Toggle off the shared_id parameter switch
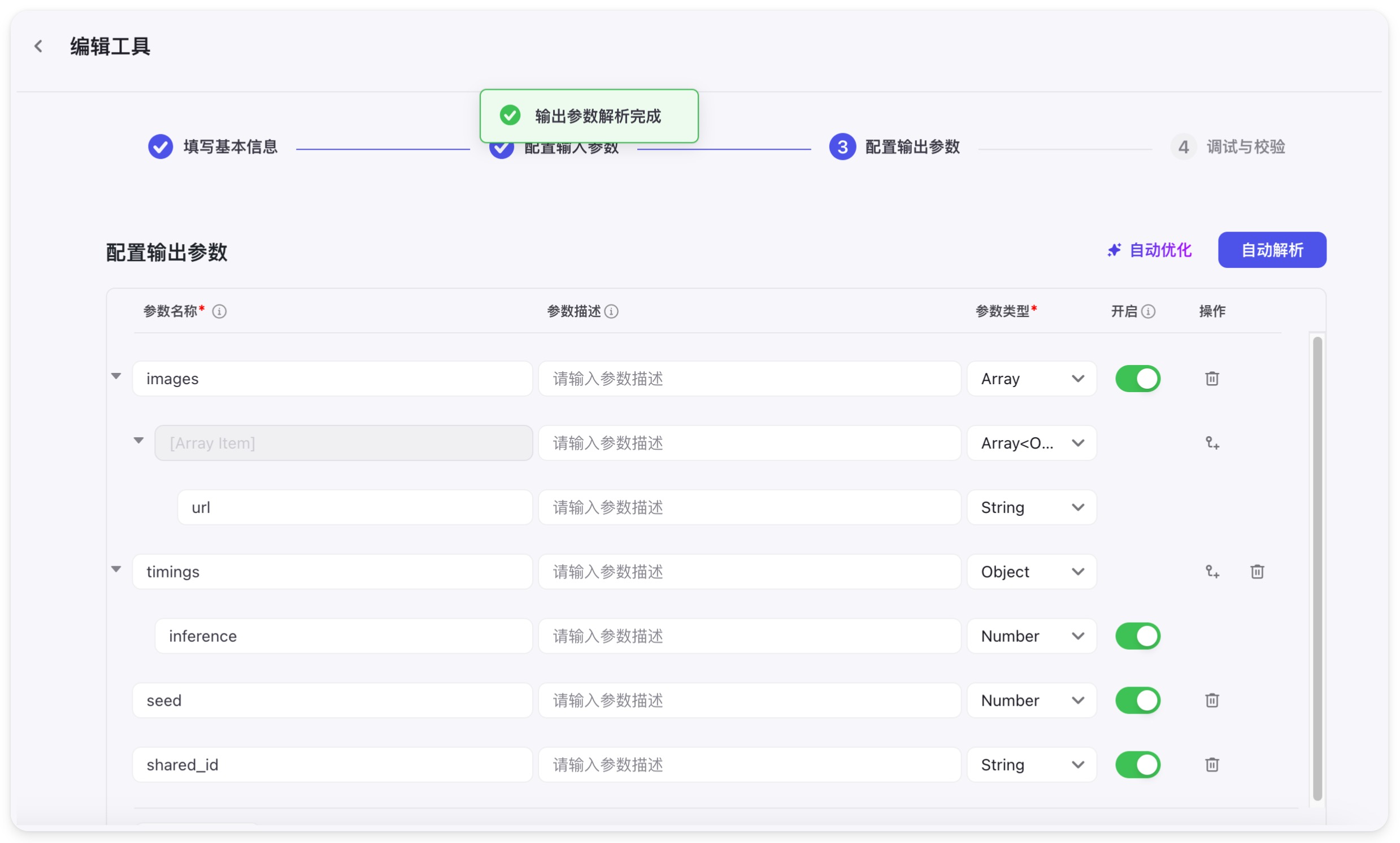Image resolution: width=1400 pixels, height=843 pixels. tap(1137, 764)
